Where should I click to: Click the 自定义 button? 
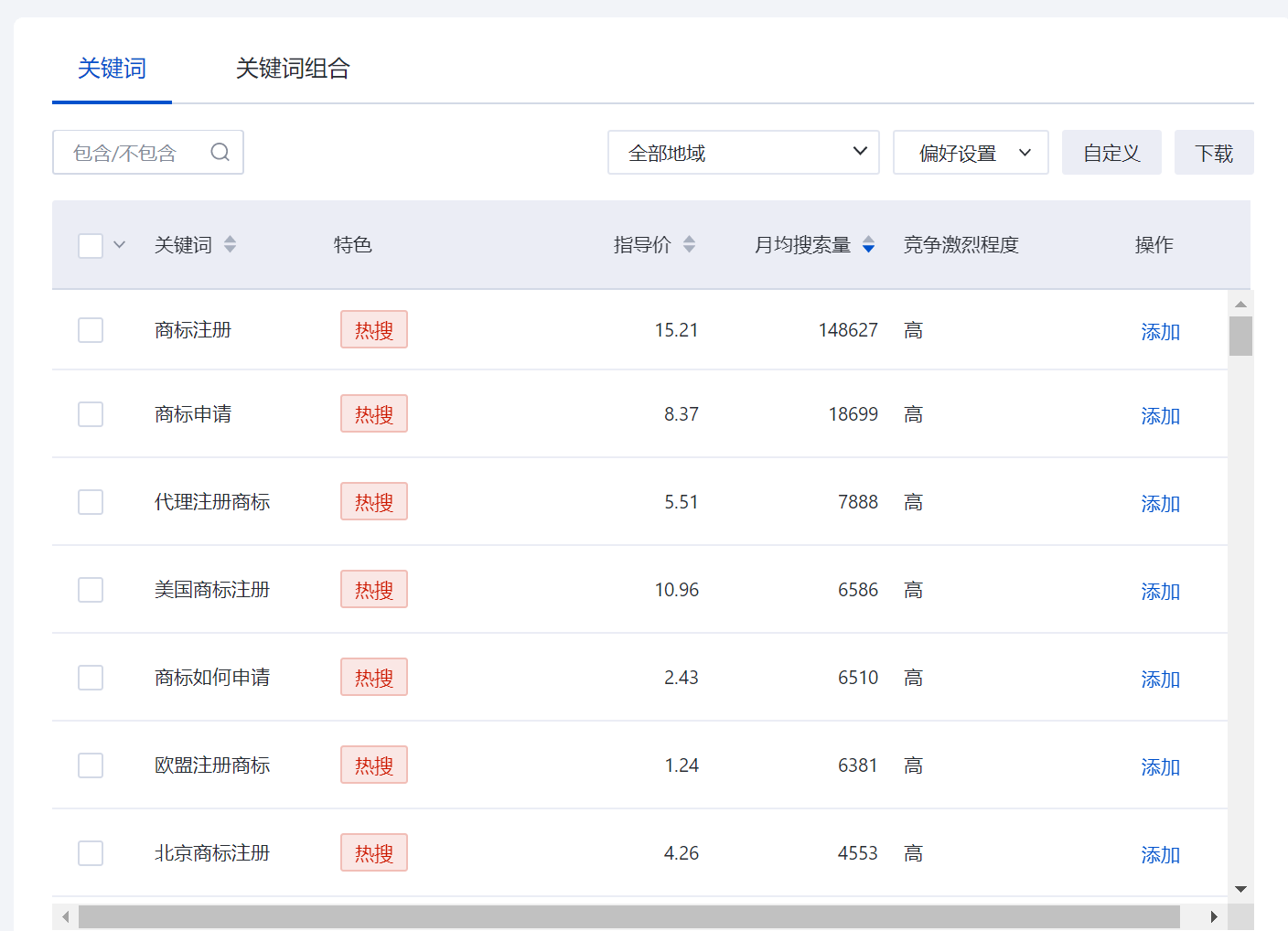[x=1111, y=152]
